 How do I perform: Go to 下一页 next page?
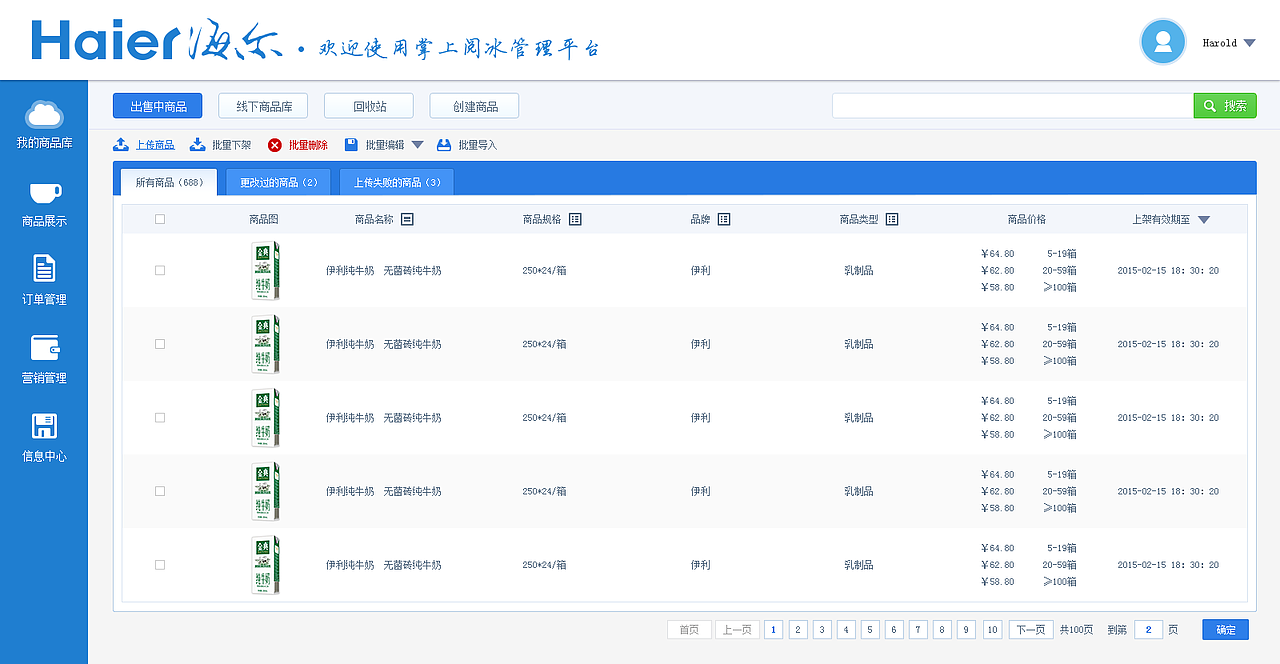pyautogui.click(x=1031, y=630)
